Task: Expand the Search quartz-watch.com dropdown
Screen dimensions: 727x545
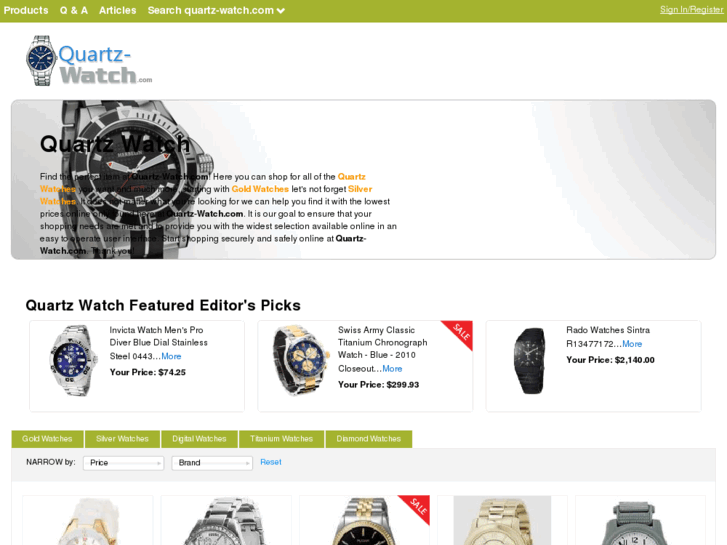Action: coord(216,10)
